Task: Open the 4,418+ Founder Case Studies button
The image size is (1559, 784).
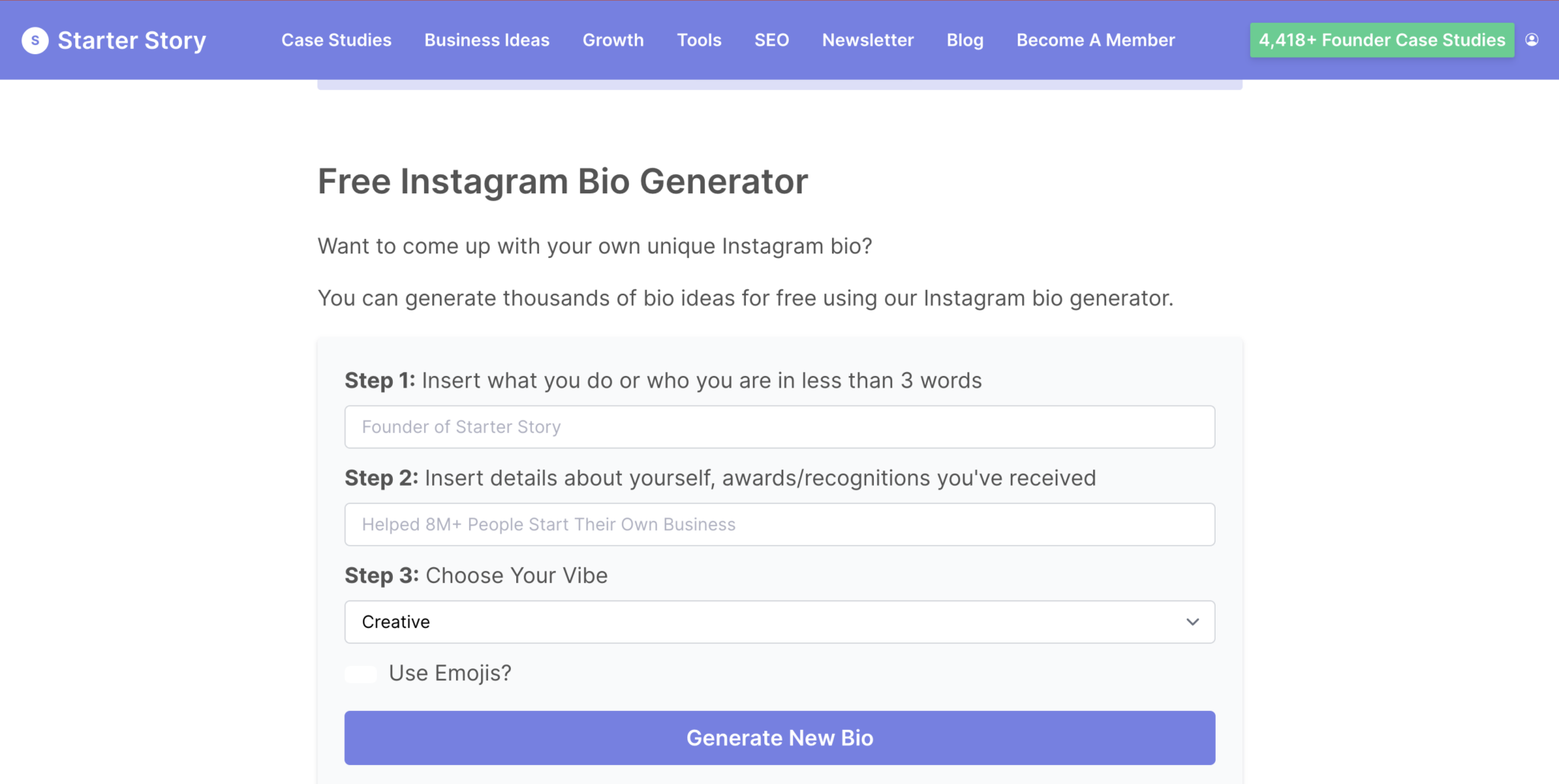Action: tap(1381, 40)
